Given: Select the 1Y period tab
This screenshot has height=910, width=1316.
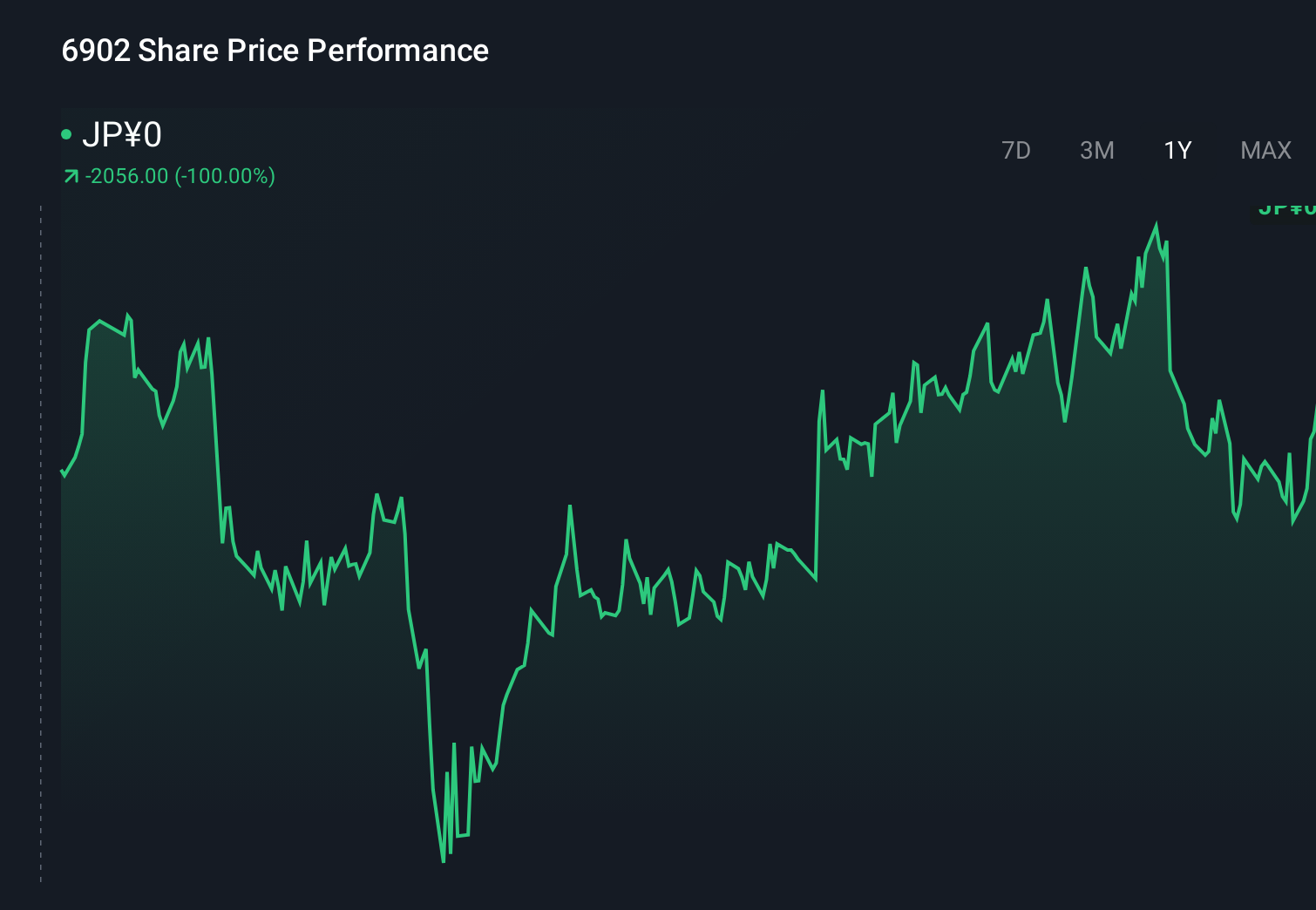Looking at the screenshot, I should tap(1177, 150).
